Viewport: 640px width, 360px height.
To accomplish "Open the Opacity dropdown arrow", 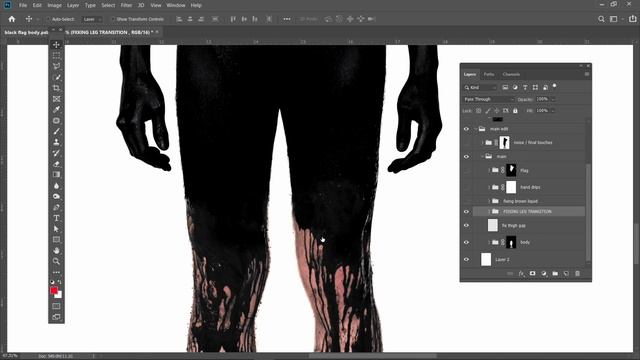I will tap(553, 99).
